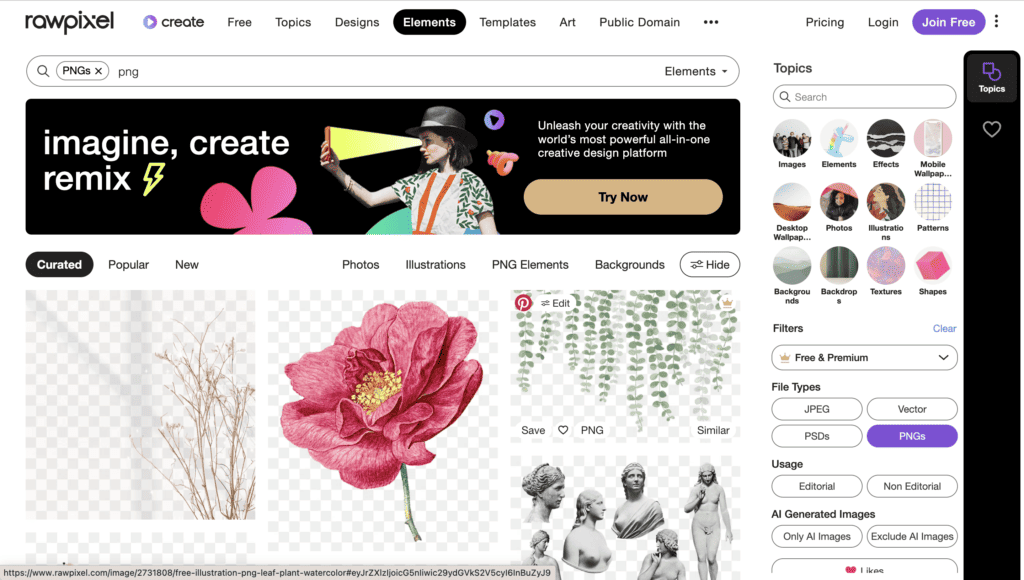Open the Templates navigation item
The width and height of the screenshot is (1024, 580).
[507, 22]
